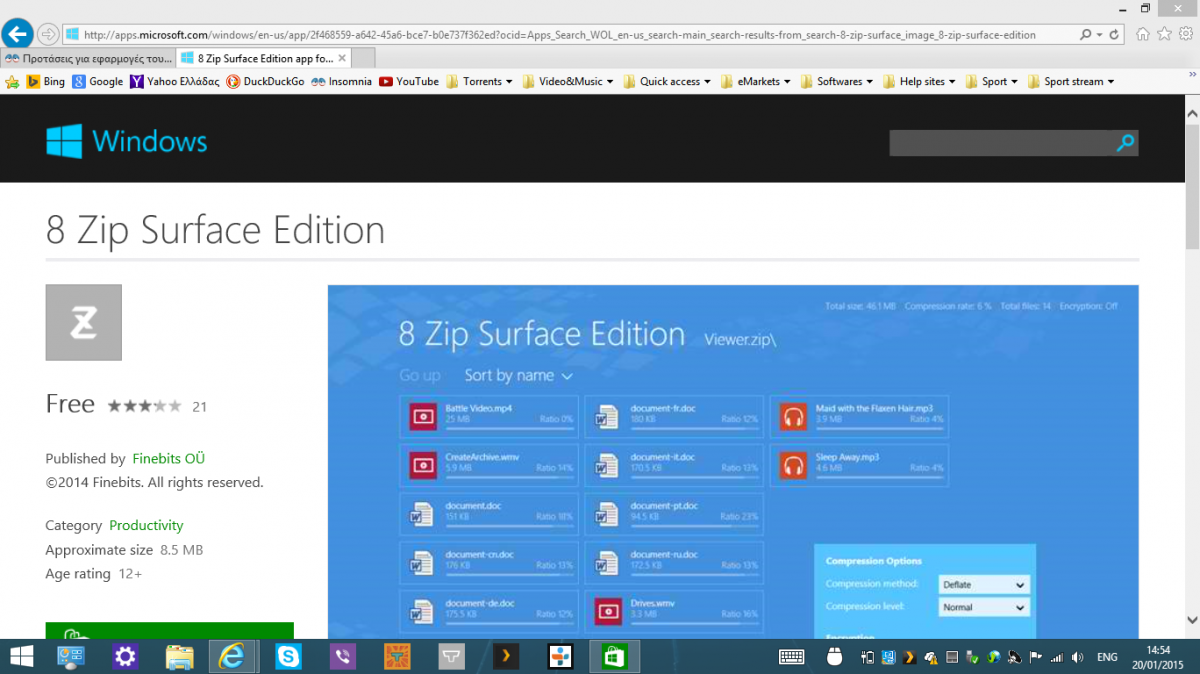This screenshot has height=674, width=1200.
Task: Click the Windows Store search field
Action: pyautogui.click(x=1002, y=143)
